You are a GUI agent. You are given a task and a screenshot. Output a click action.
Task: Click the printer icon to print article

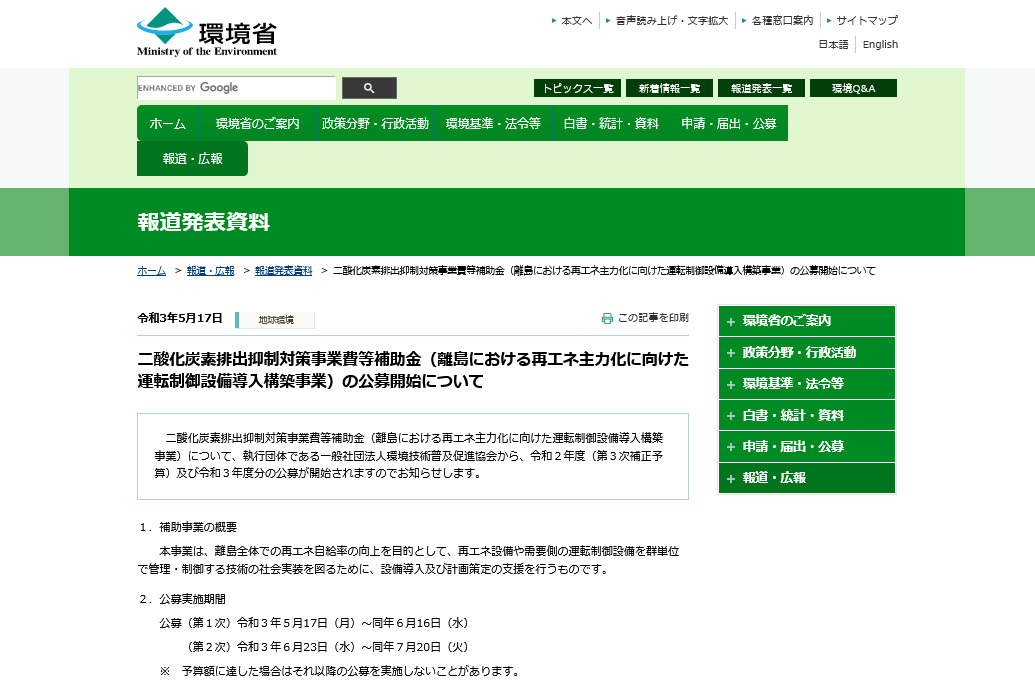click(x=607, y=318)
